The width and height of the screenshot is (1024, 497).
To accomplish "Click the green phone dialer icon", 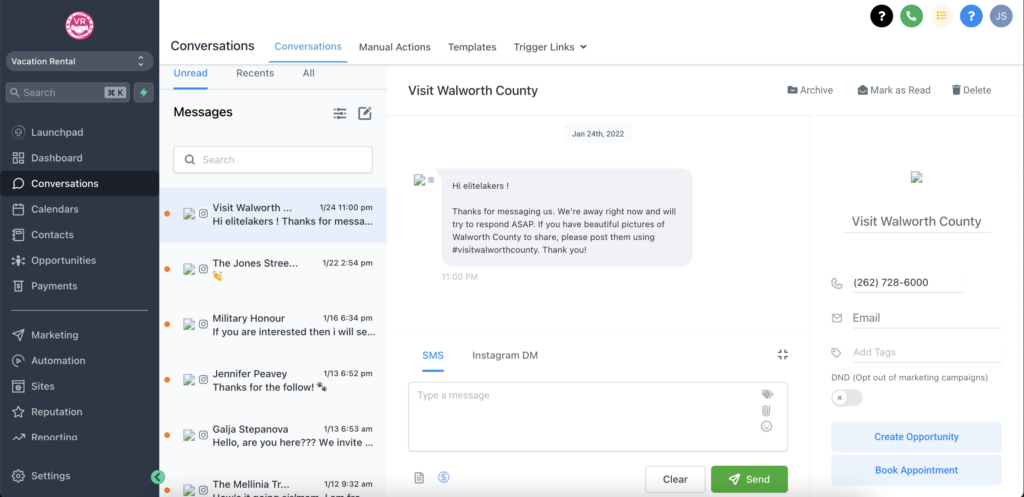I will point(911,16).
